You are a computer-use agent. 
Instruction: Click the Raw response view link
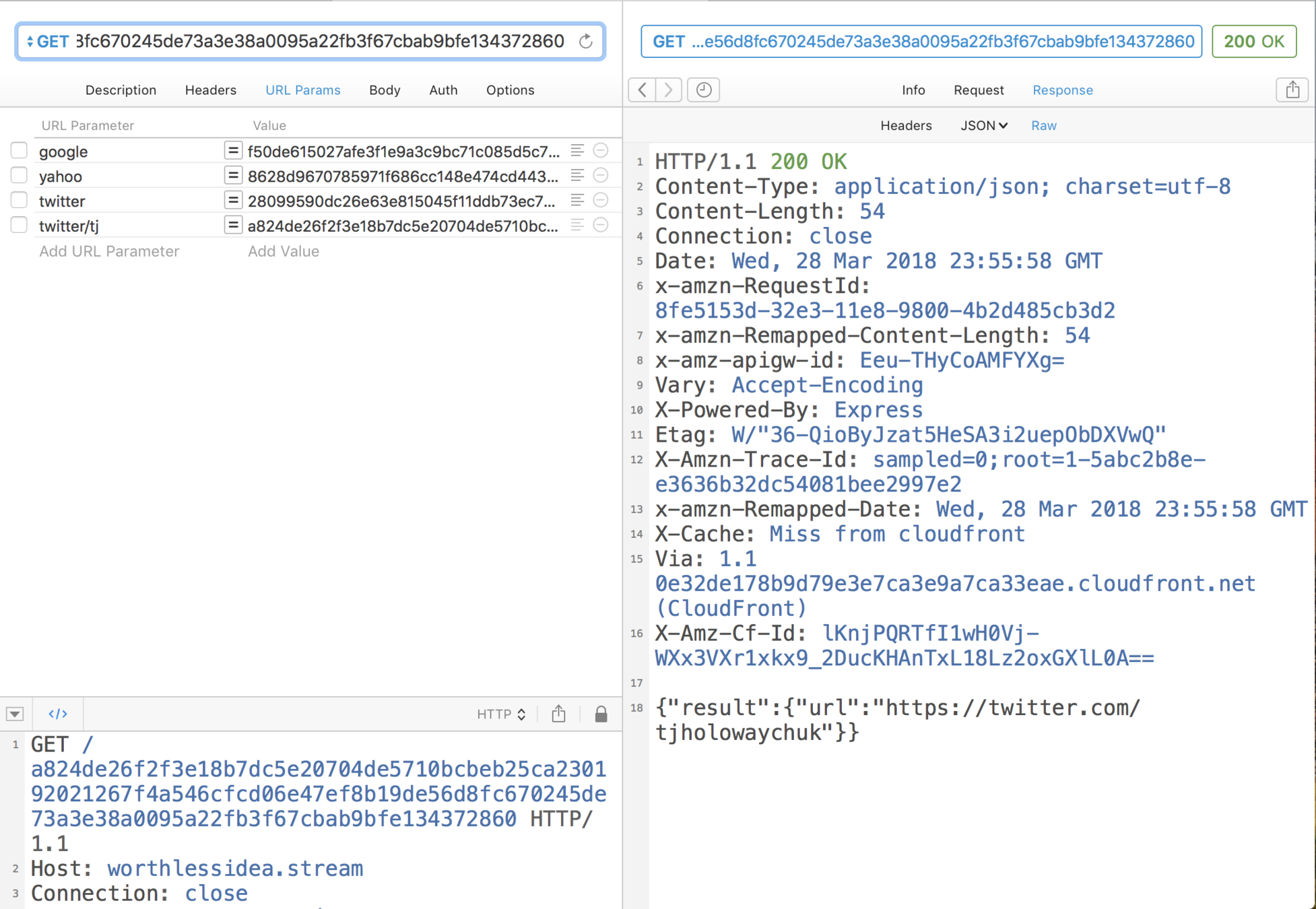click(1043, 125)
